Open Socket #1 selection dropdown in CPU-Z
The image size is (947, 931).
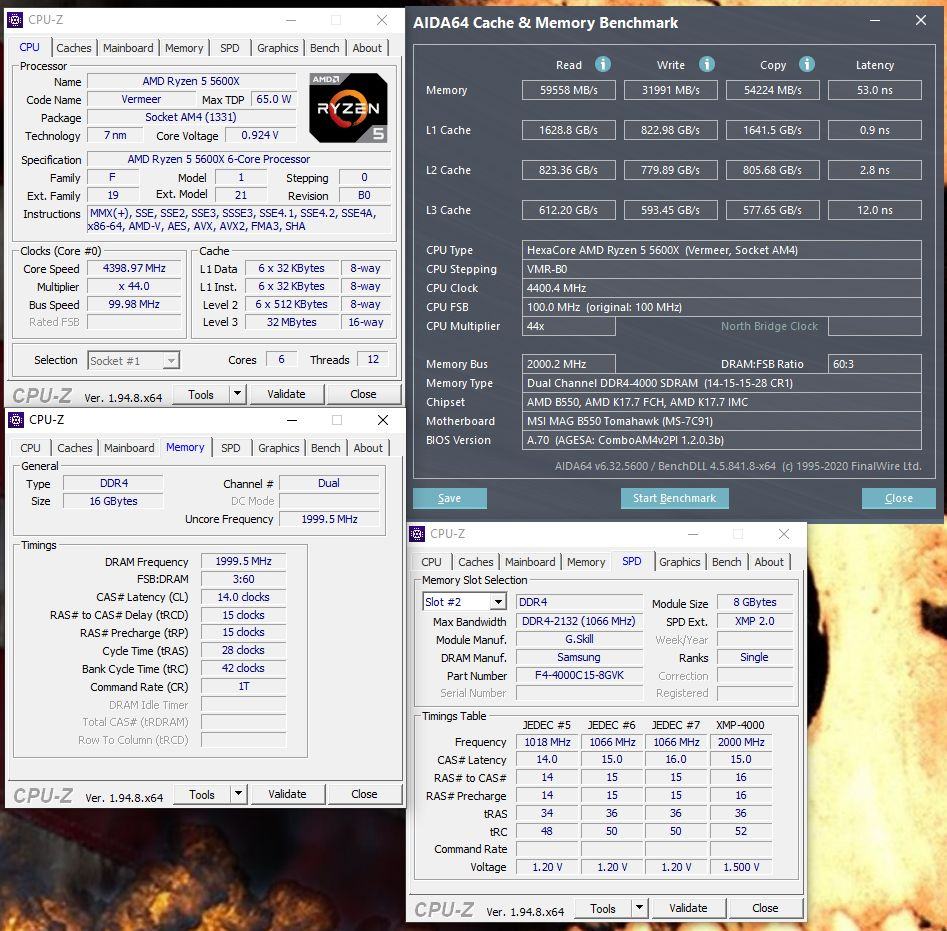click(172, 360)
